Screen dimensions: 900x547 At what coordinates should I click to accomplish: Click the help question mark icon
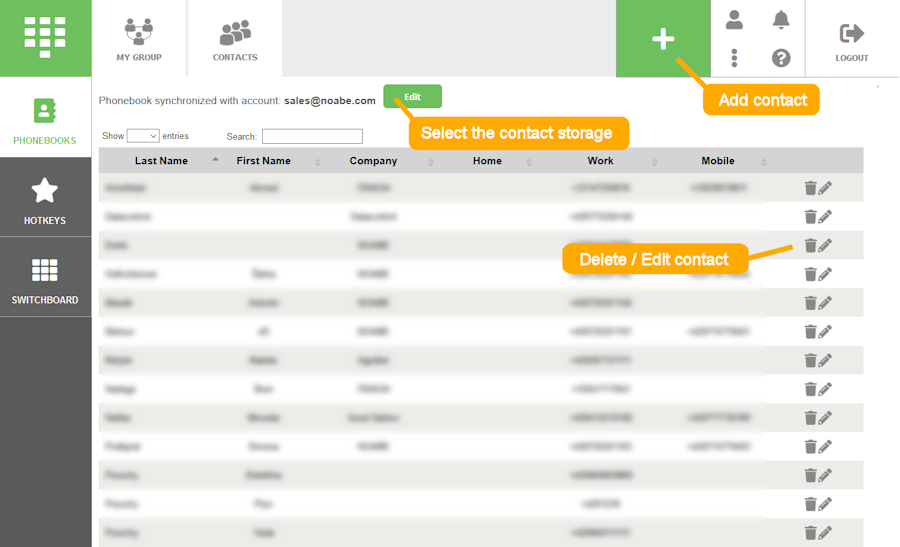pos(781,58)
